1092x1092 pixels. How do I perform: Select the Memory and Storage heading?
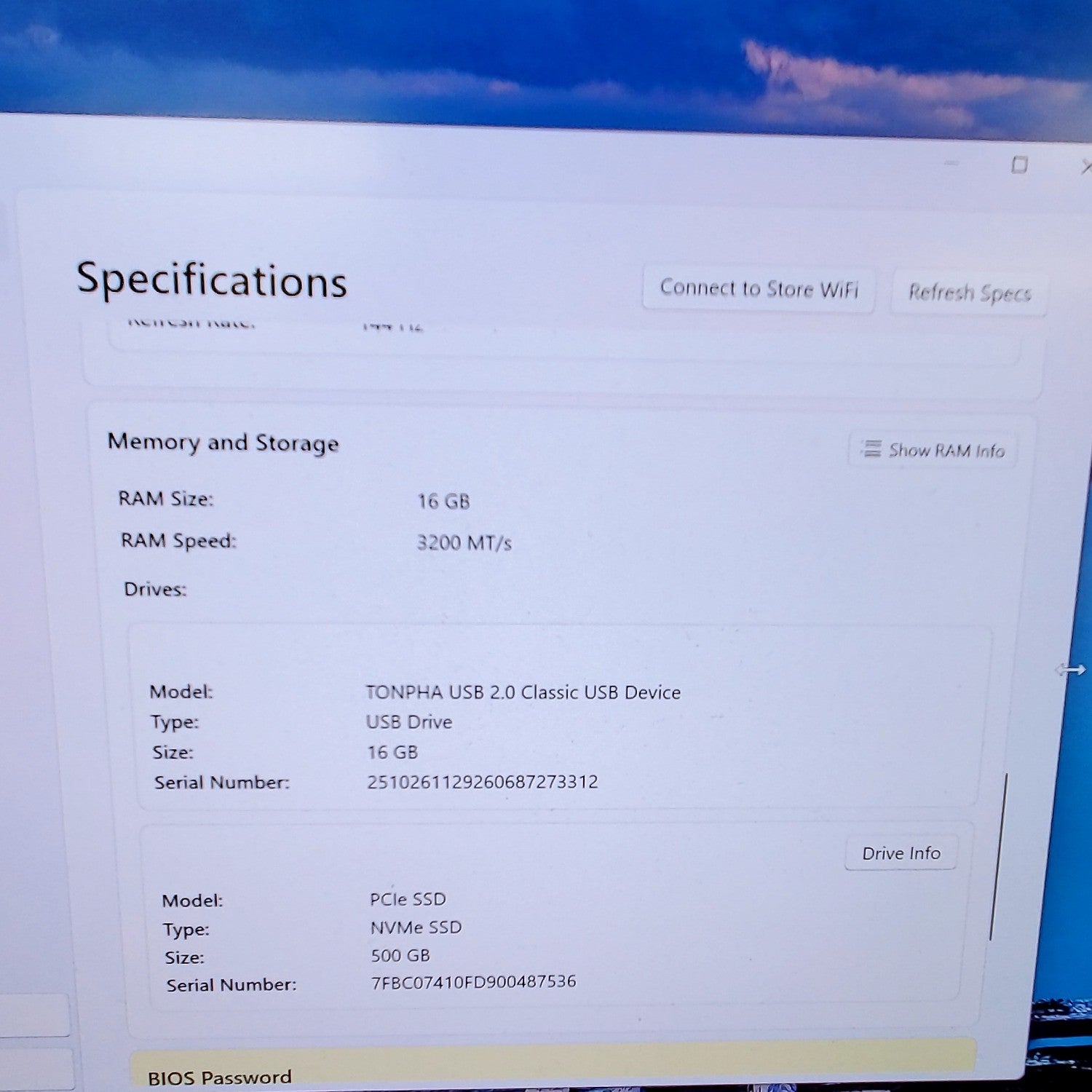coord(223,443)
